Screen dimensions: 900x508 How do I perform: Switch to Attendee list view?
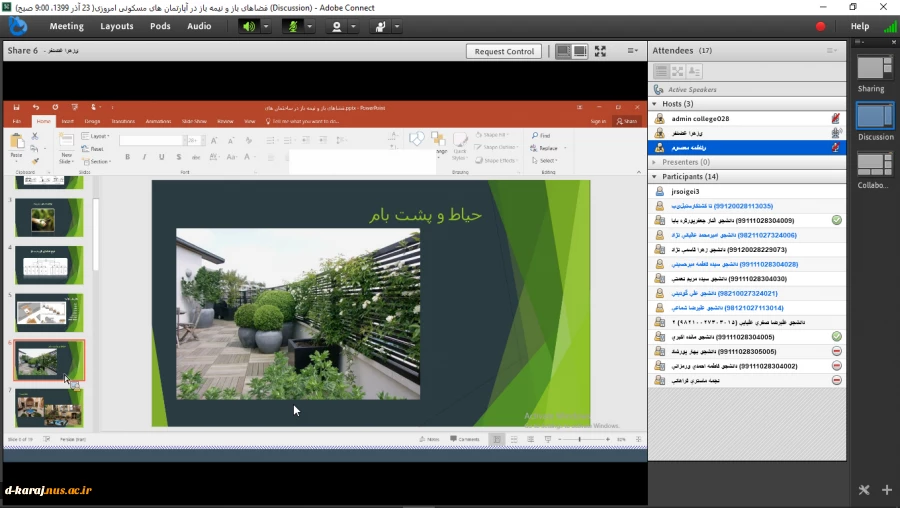(x=661, y=71)
